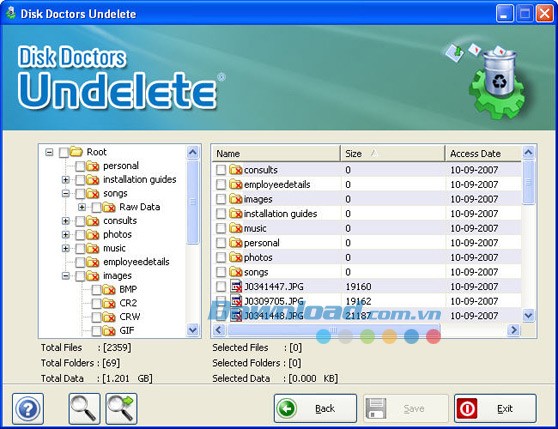
Task: Click the deleted folder icon next to consults in file list
Action: click(x=236, y=170)
